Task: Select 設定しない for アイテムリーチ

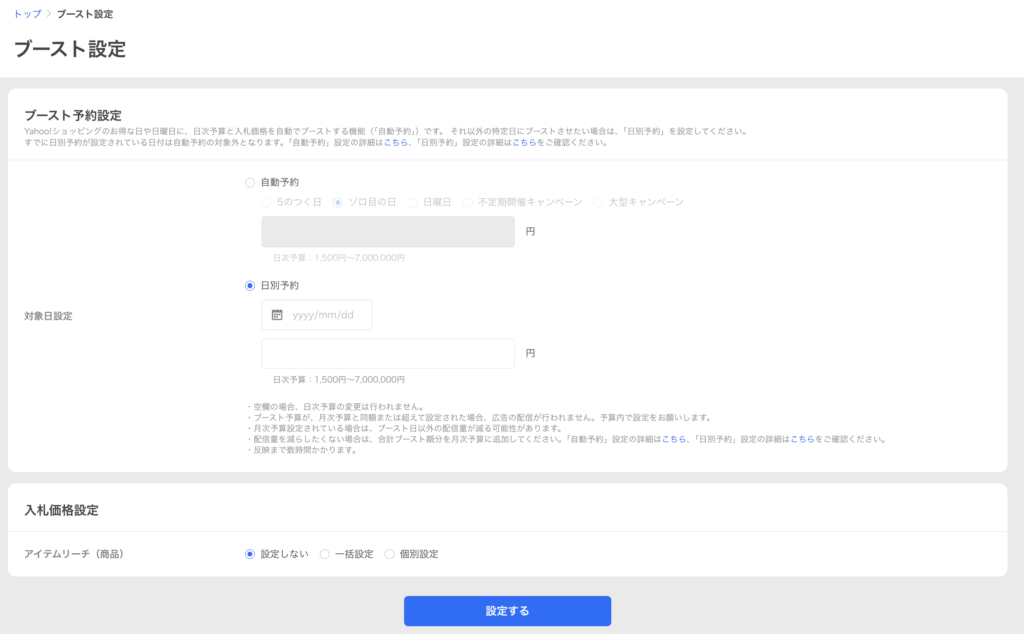Action: pos(250,554)
